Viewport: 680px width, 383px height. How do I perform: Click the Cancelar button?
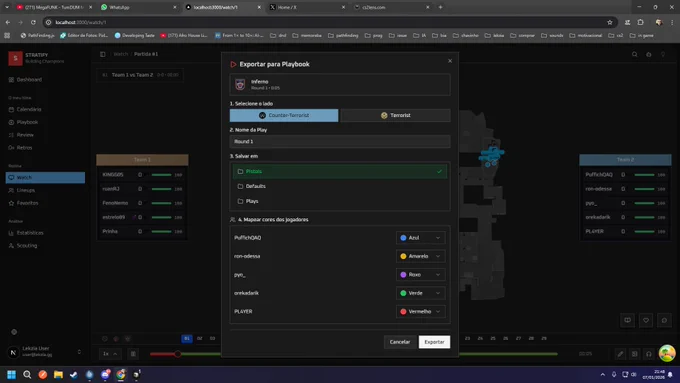(x=399, y=342)
